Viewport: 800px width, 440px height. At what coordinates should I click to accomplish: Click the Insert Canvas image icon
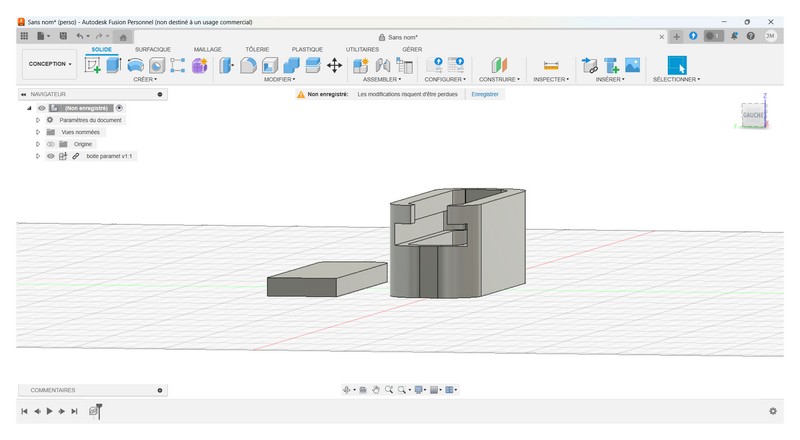coord(632,65)
